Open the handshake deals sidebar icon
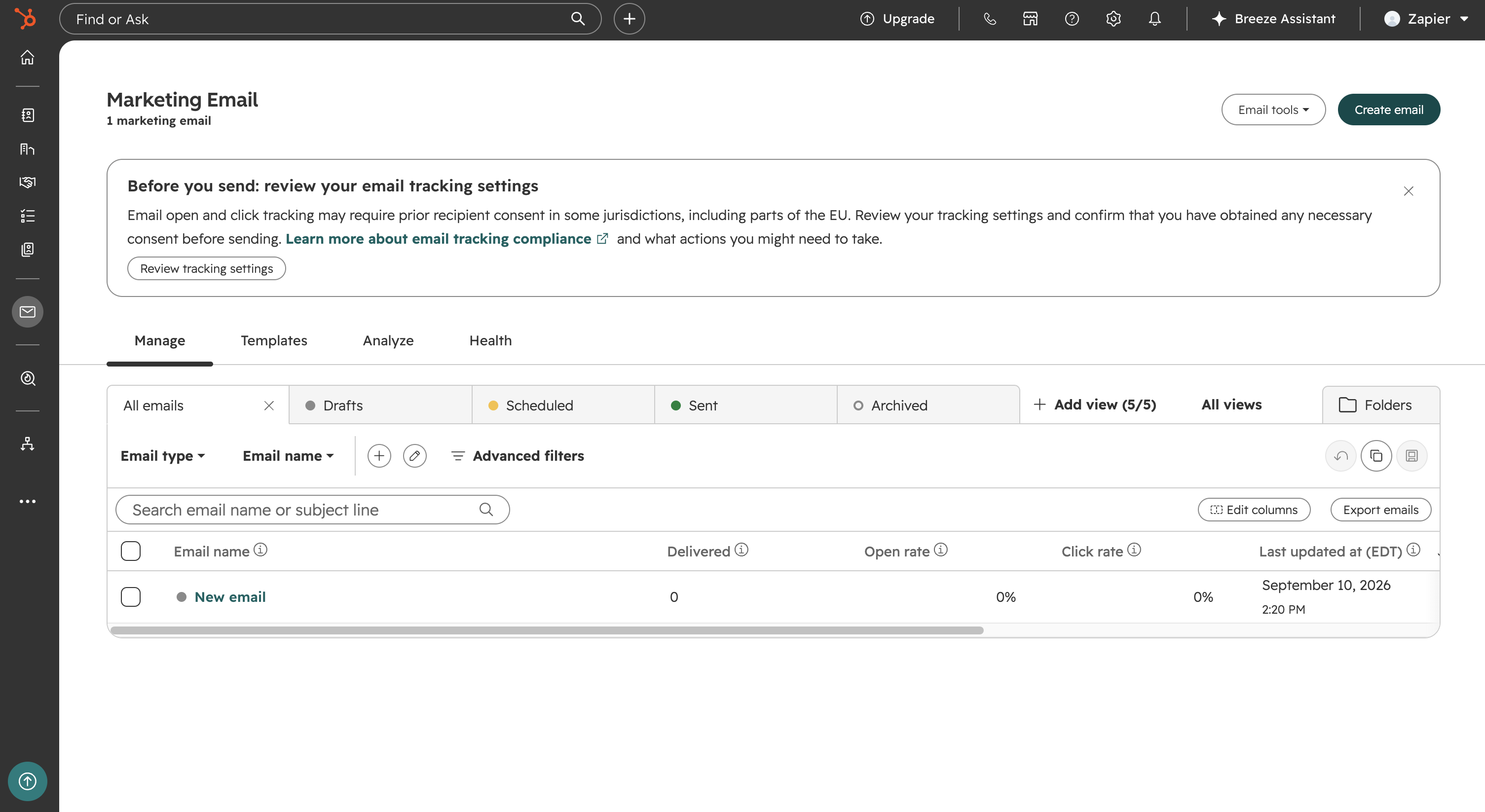This screenshot has height=812, width=1485. (27, 182)
